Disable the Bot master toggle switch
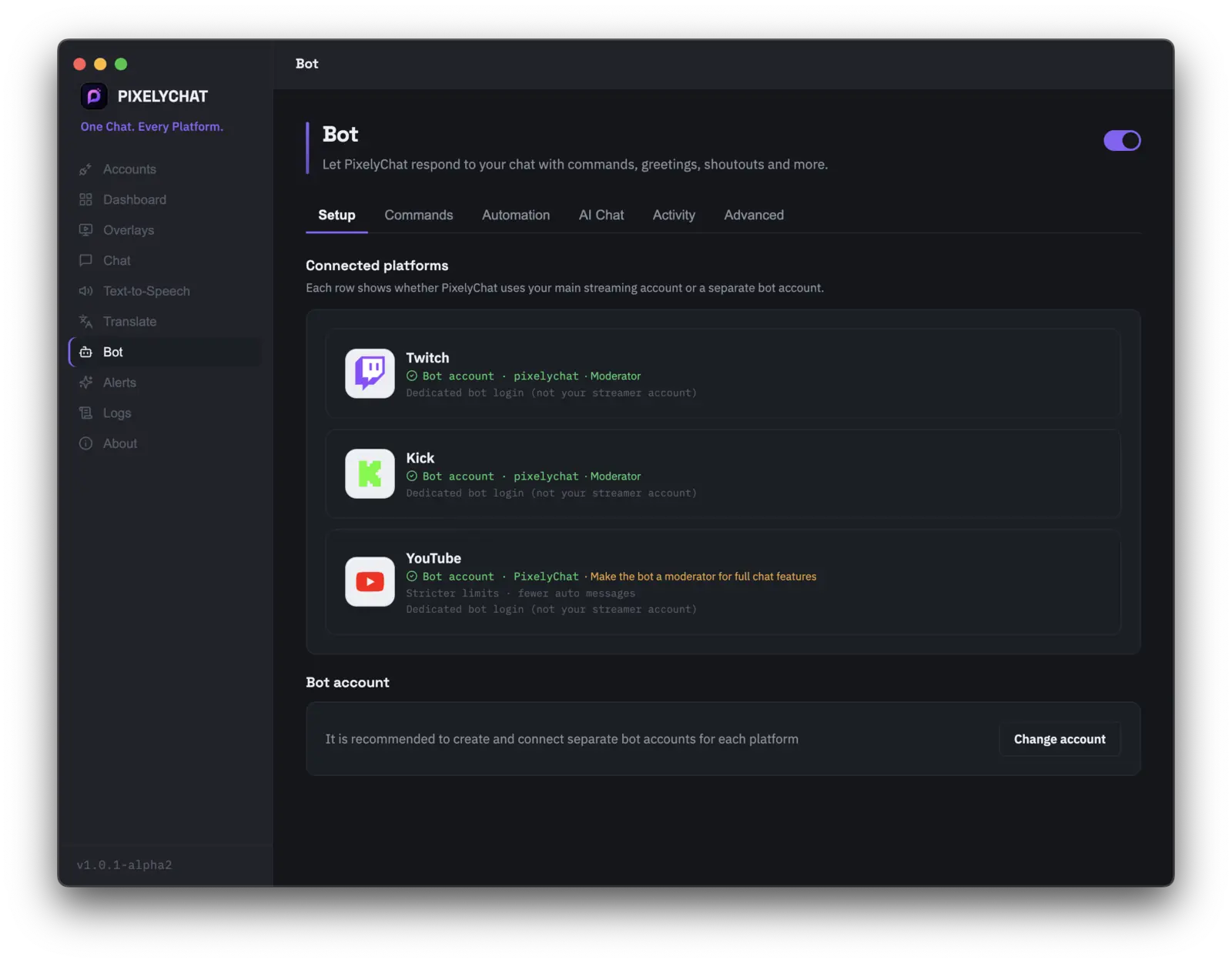 [1122, 141]
